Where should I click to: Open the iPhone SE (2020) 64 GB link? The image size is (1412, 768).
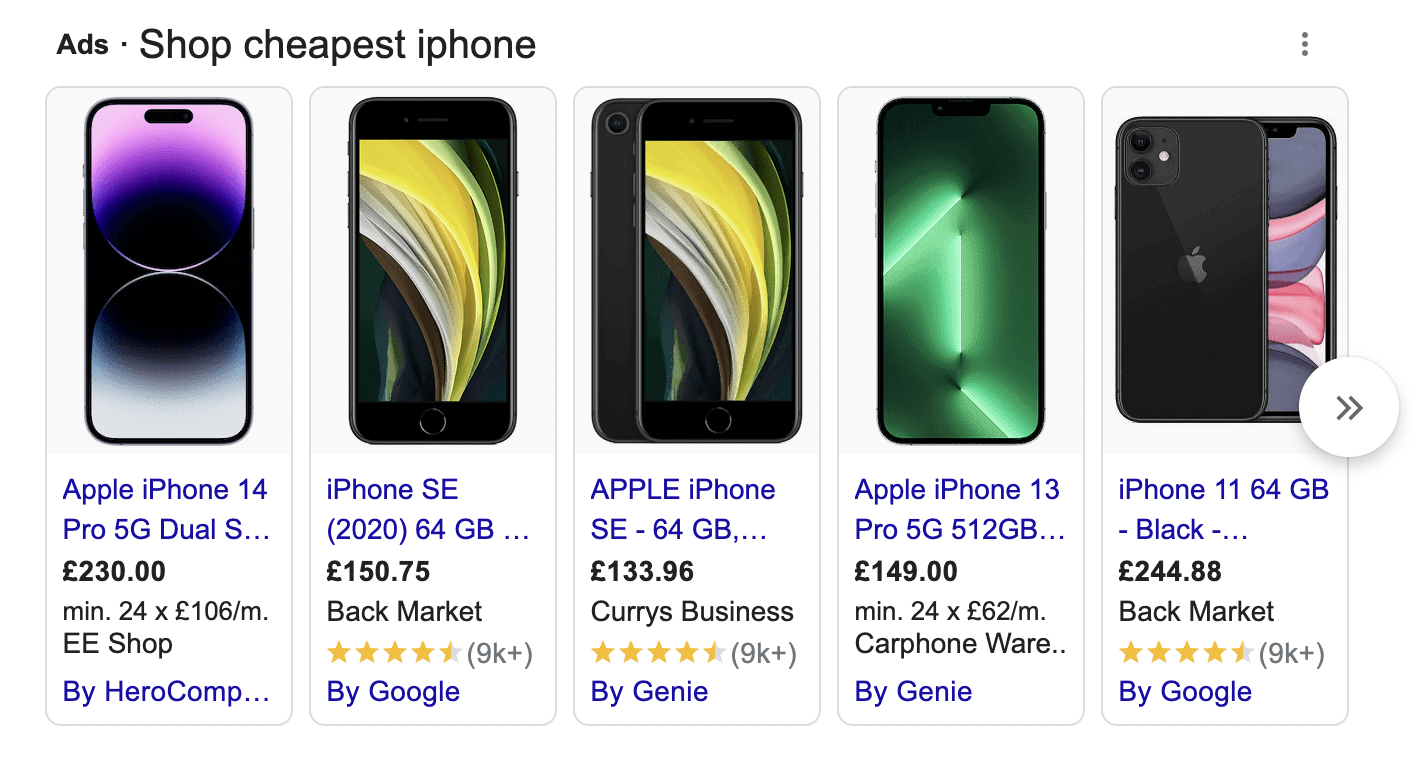(428, 509)
